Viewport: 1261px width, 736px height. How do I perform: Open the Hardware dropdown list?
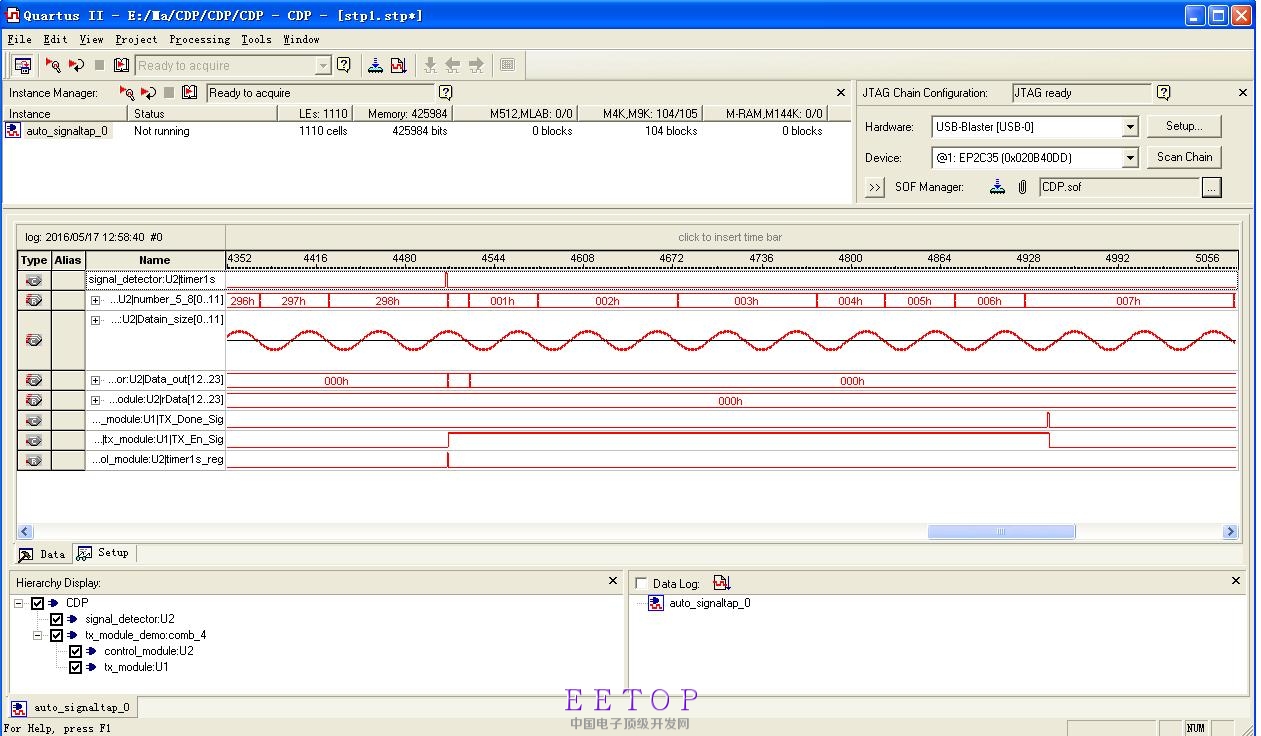point(1129,127)
